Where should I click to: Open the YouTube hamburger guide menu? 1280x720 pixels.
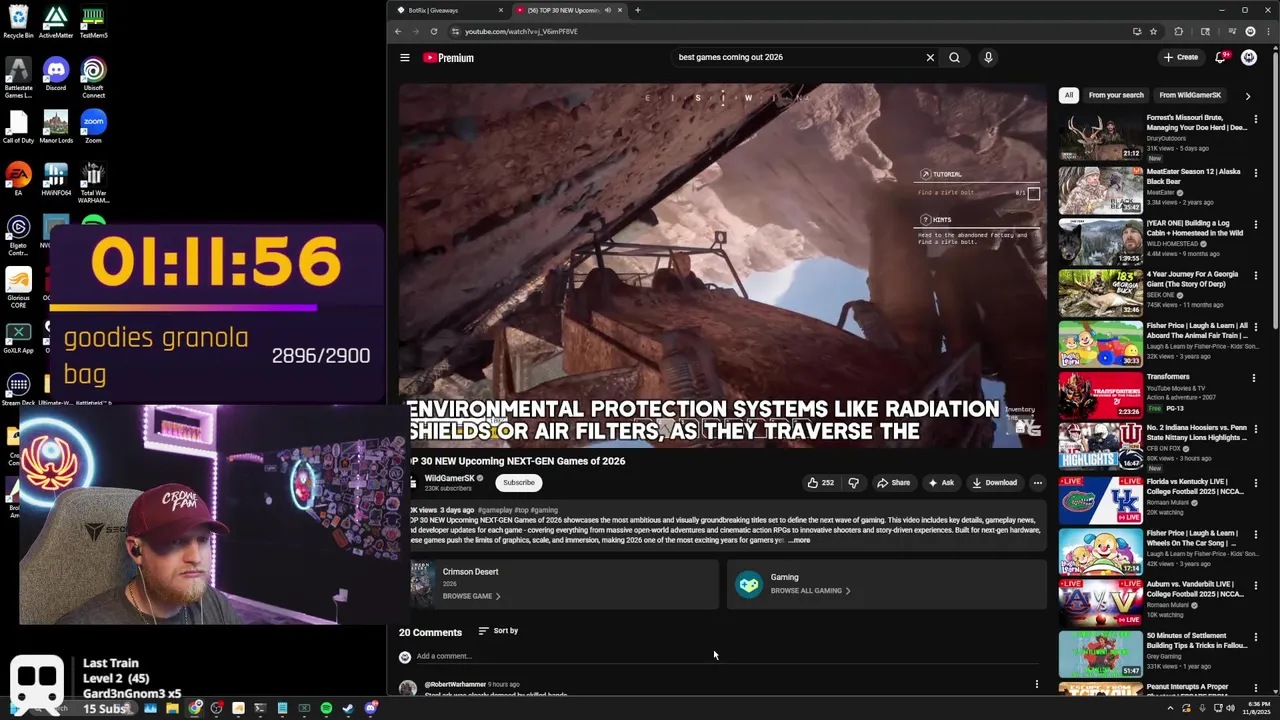pyautogui.click(x=405, y=58)
